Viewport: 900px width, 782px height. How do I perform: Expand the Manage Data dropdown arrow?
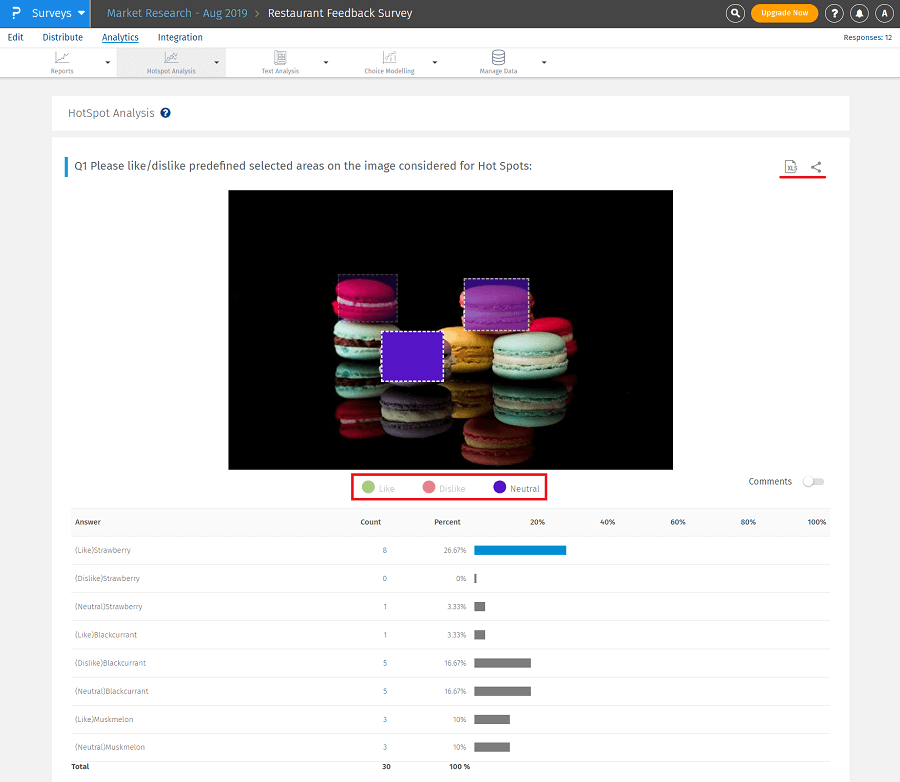544,62
